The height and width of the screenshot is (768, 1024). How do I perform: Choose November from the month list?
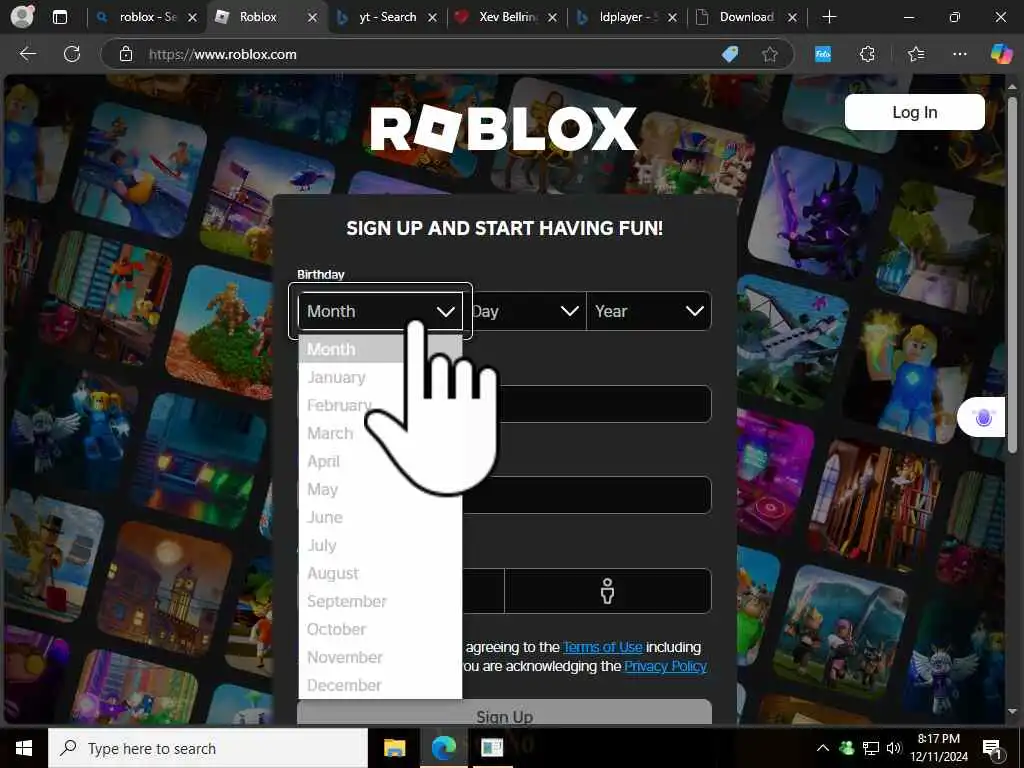coord(380,657)
